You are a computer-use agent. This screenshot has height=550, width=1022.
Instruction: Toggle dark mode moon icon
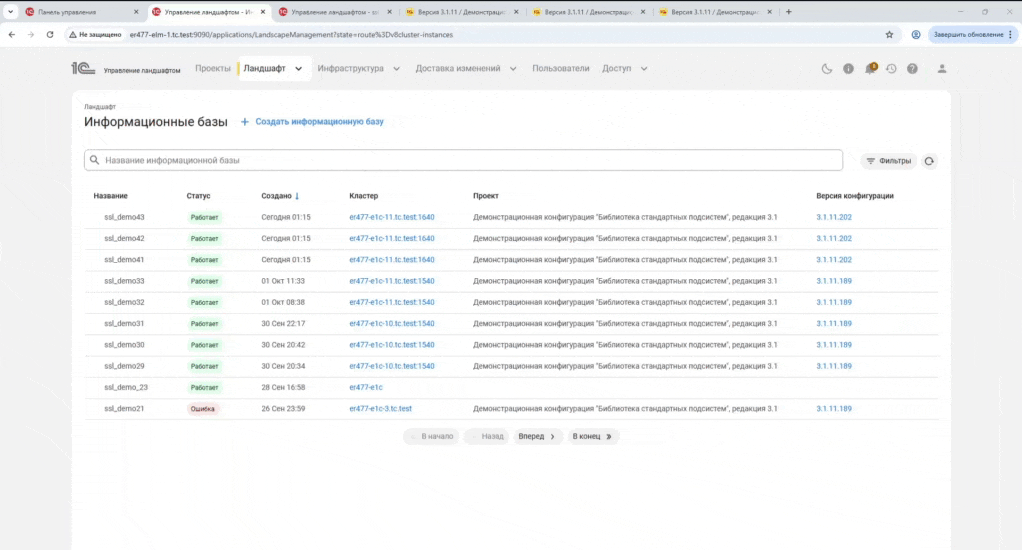tap(826, 68)
